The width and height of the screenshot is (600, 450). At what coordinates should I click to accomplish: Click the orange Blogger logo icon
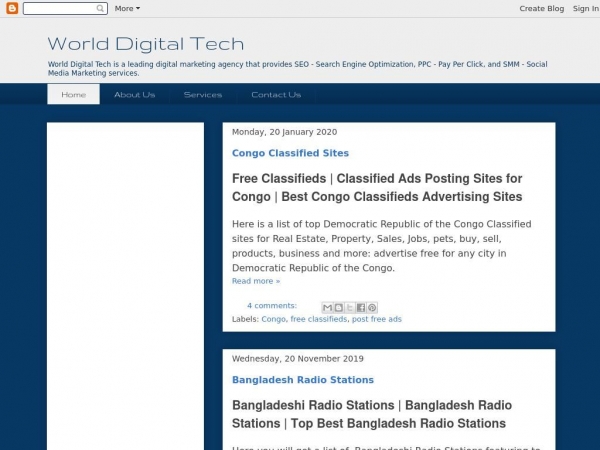click(x=12, y=8)
